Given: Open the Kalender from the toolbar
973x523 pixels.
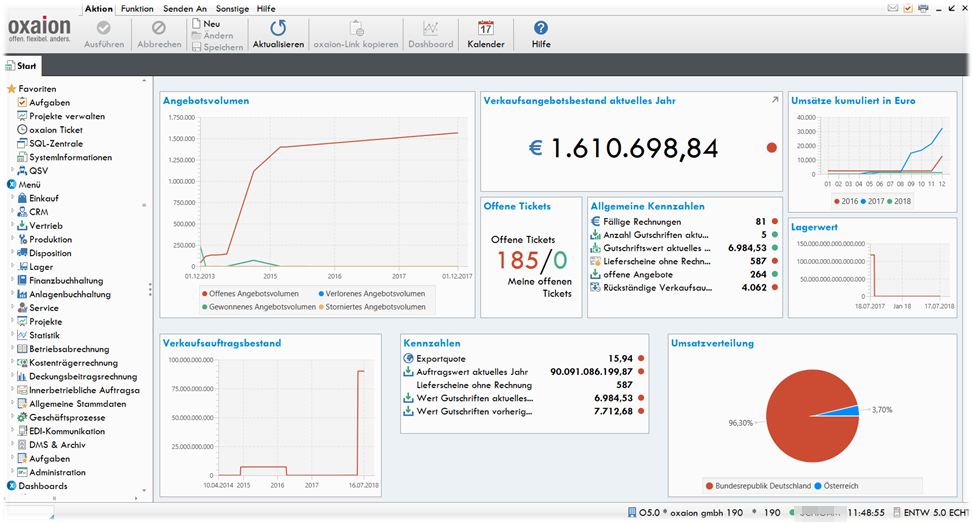Looking at the screenshot, I should pyautogui.click(x=486, y=29).
